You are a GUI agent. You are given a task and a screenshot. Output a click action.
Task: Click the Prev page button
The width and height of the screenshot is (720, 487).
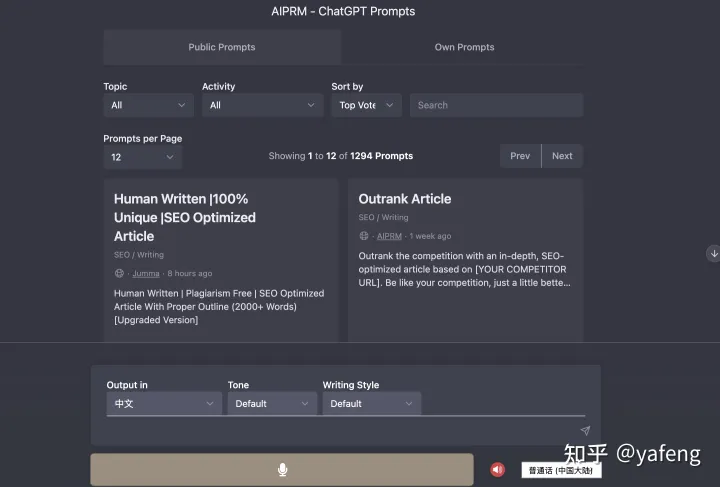tap(520, 156)
